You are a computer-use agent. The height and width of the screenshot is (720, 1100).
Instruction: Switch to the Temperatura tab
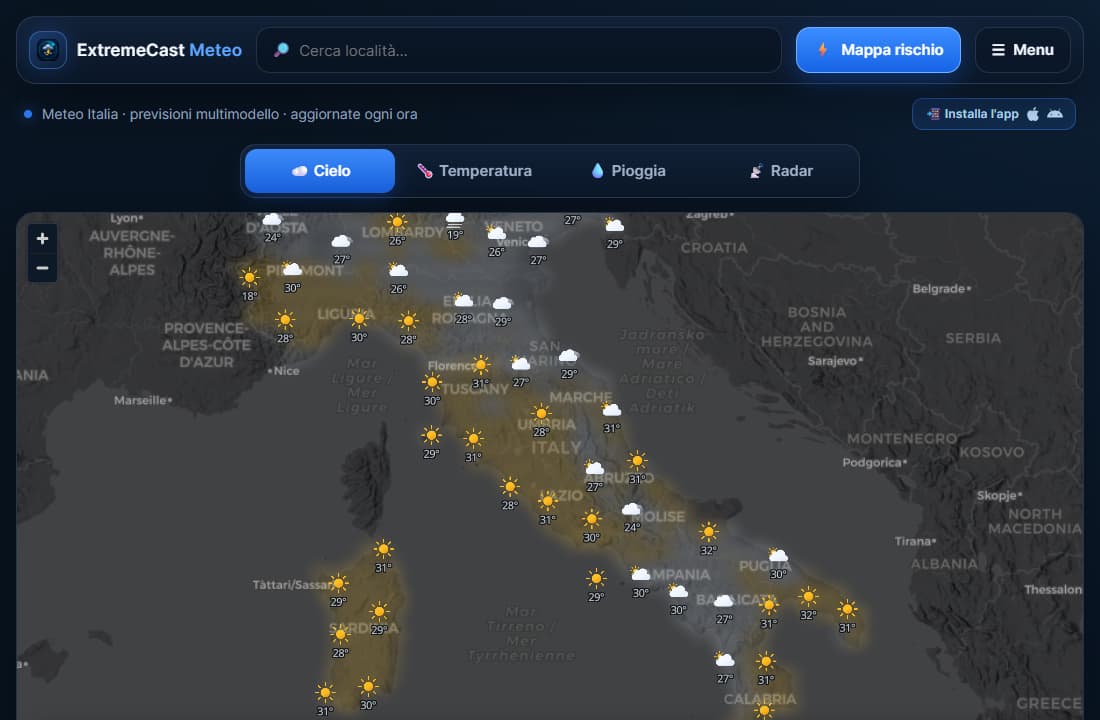[x=474, y=171]
